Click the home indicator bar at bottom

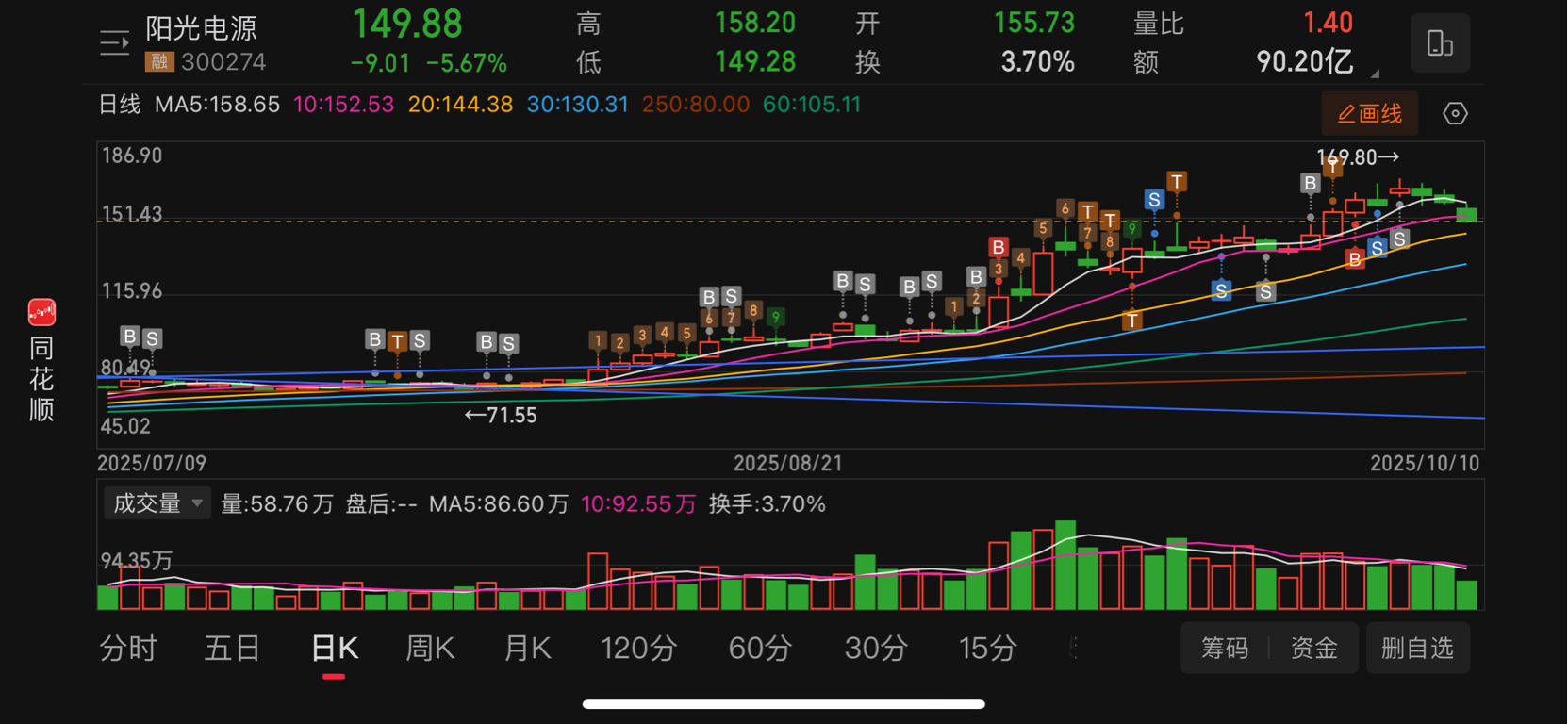784,704
